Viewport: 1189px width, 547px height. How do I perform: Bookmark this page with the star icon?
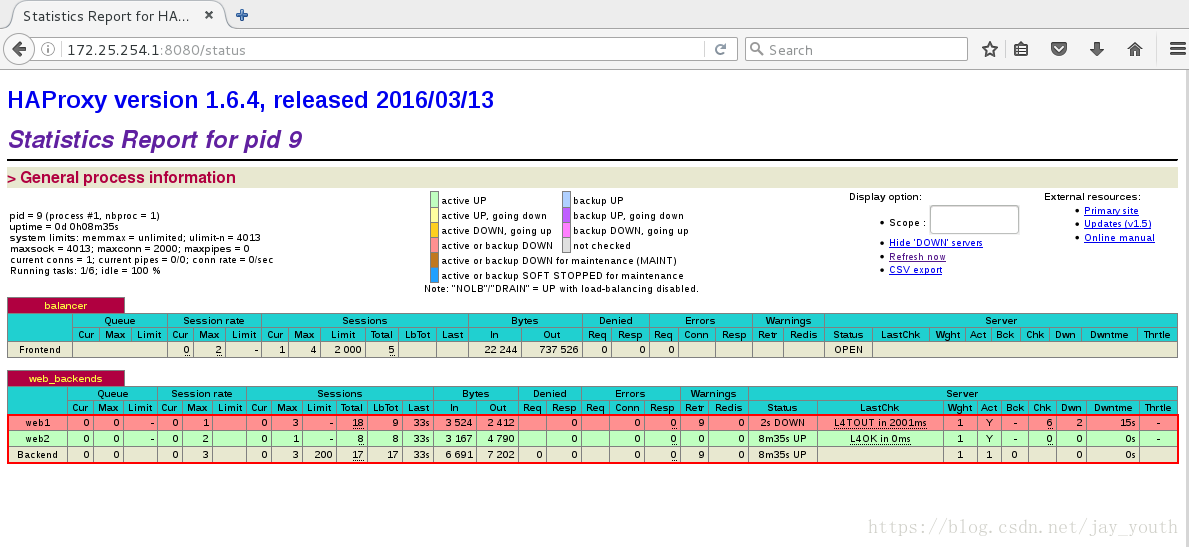click(x=990, y=49)
